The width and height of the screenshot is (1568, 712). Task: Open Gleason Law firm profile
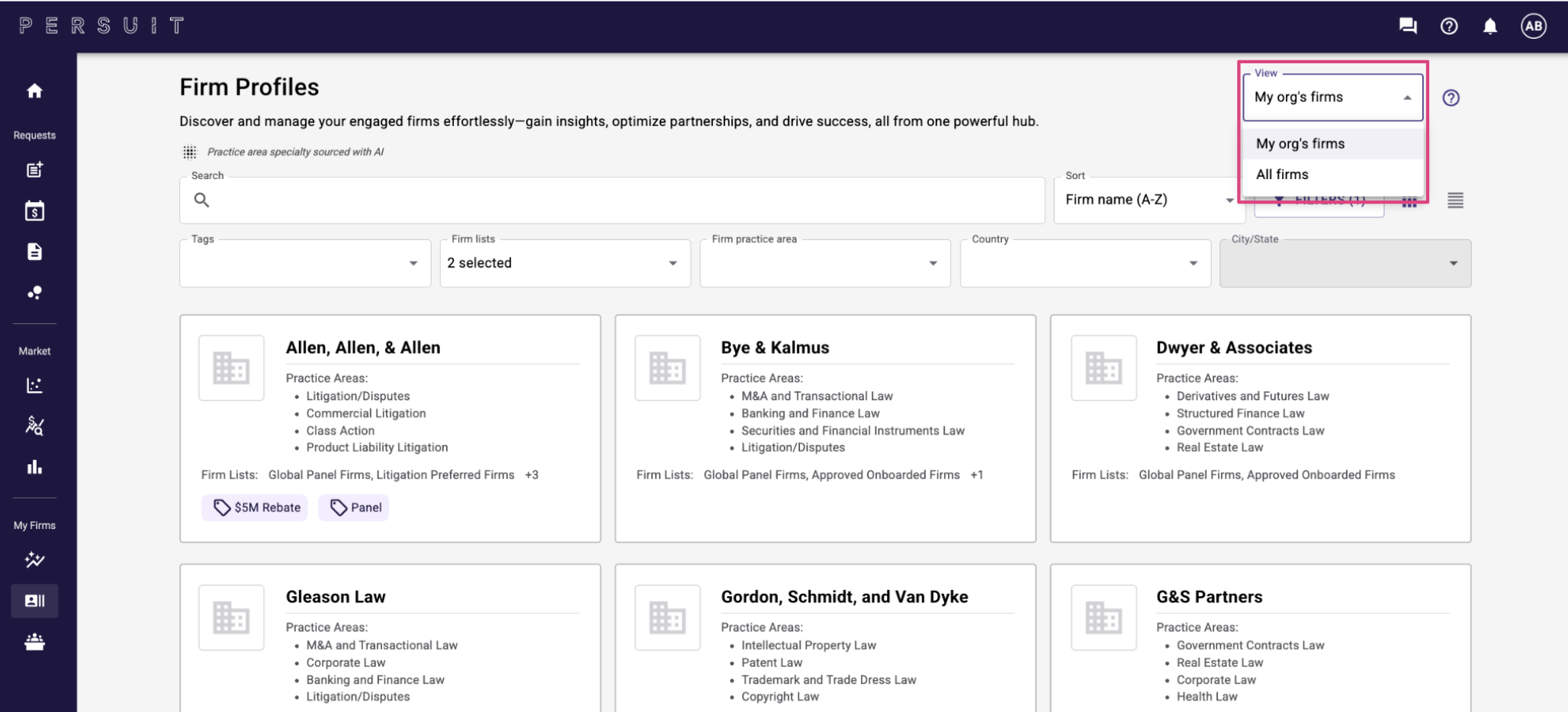click(x=336, y=597)
